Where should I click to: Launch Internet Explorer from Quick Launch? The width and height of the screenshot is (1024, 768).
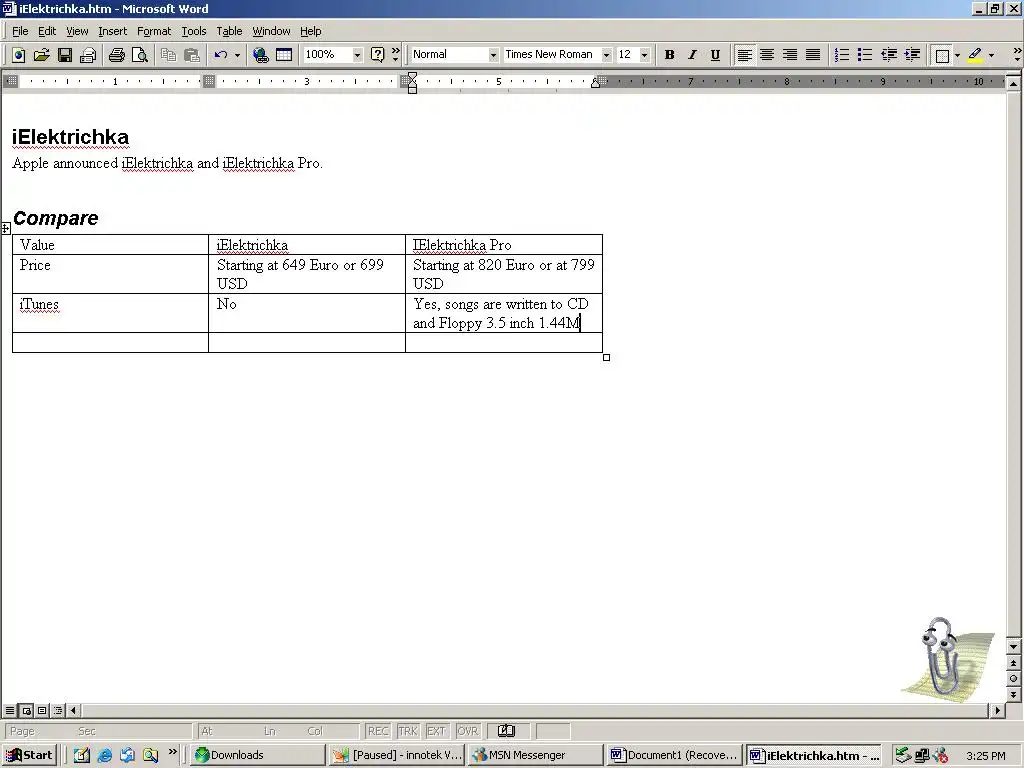[104, 756]
